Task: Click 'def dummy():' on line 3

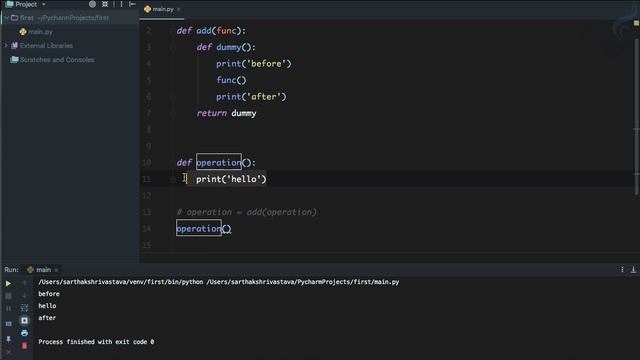Action: point(226,47)
